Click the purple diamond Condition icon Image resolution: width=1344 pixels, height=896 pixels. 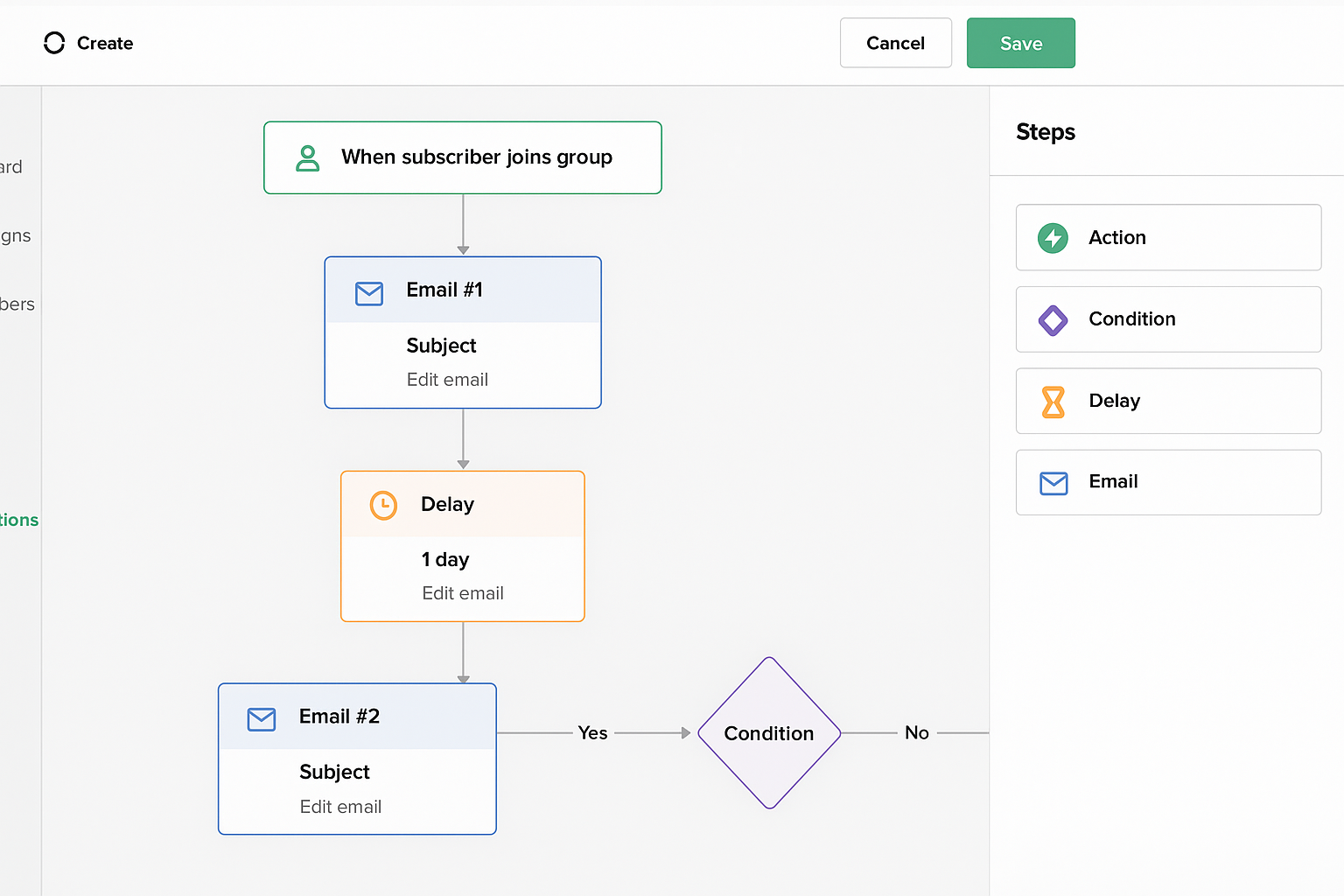pos(1053,320)
